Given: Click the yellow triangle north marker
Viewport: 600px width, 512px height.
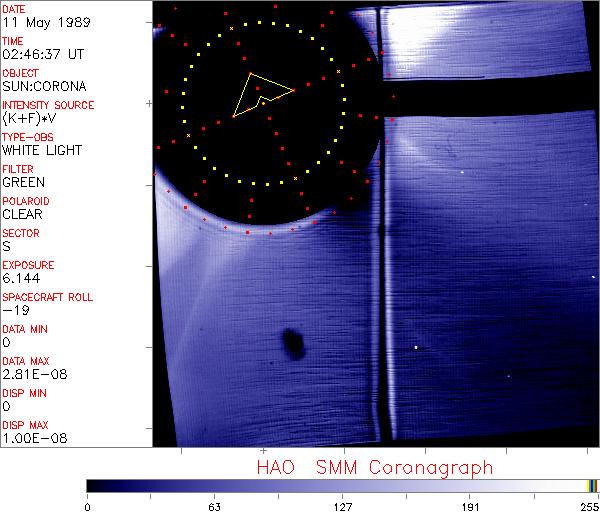Looking at the screenshot, I should 260,92.
